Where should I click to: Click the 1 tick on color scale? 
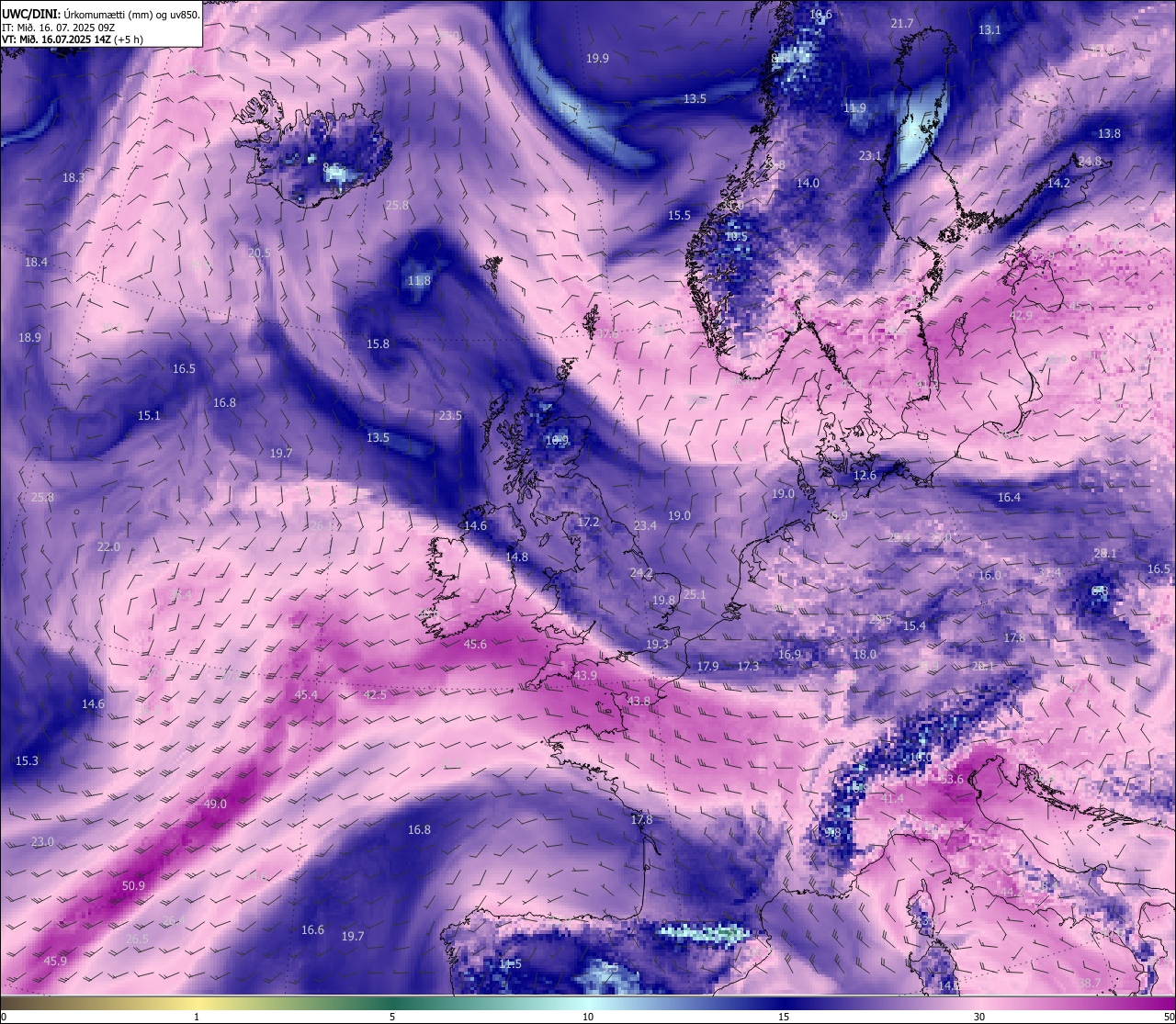197,1016
